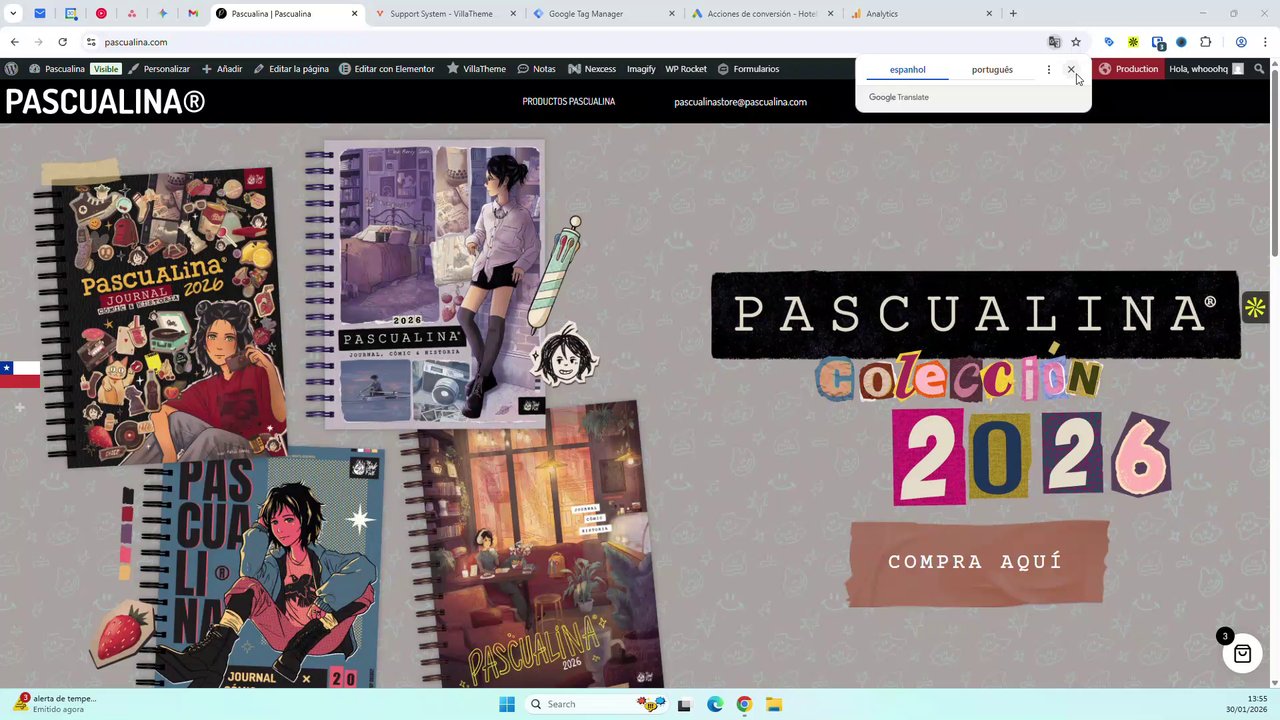Image resolution: width=1280 pixels, height=720 pixels.
Task: Open the shopping cart floating icon
Action: 1242,654
